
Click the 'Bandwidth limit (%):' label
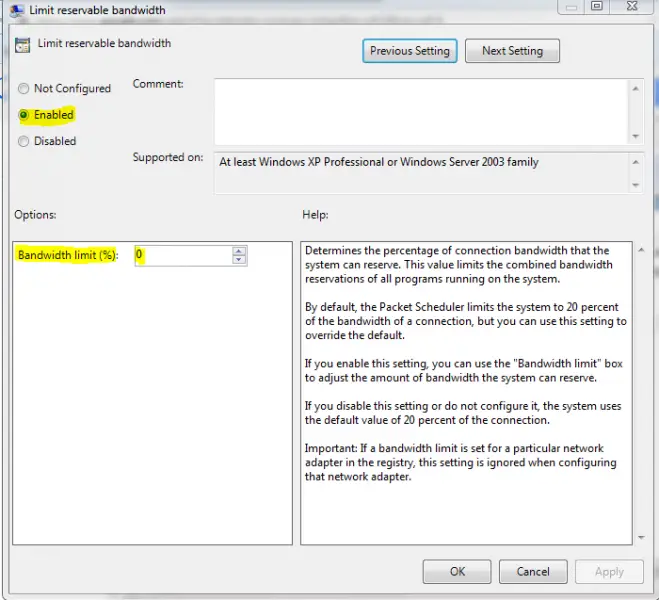68,255
